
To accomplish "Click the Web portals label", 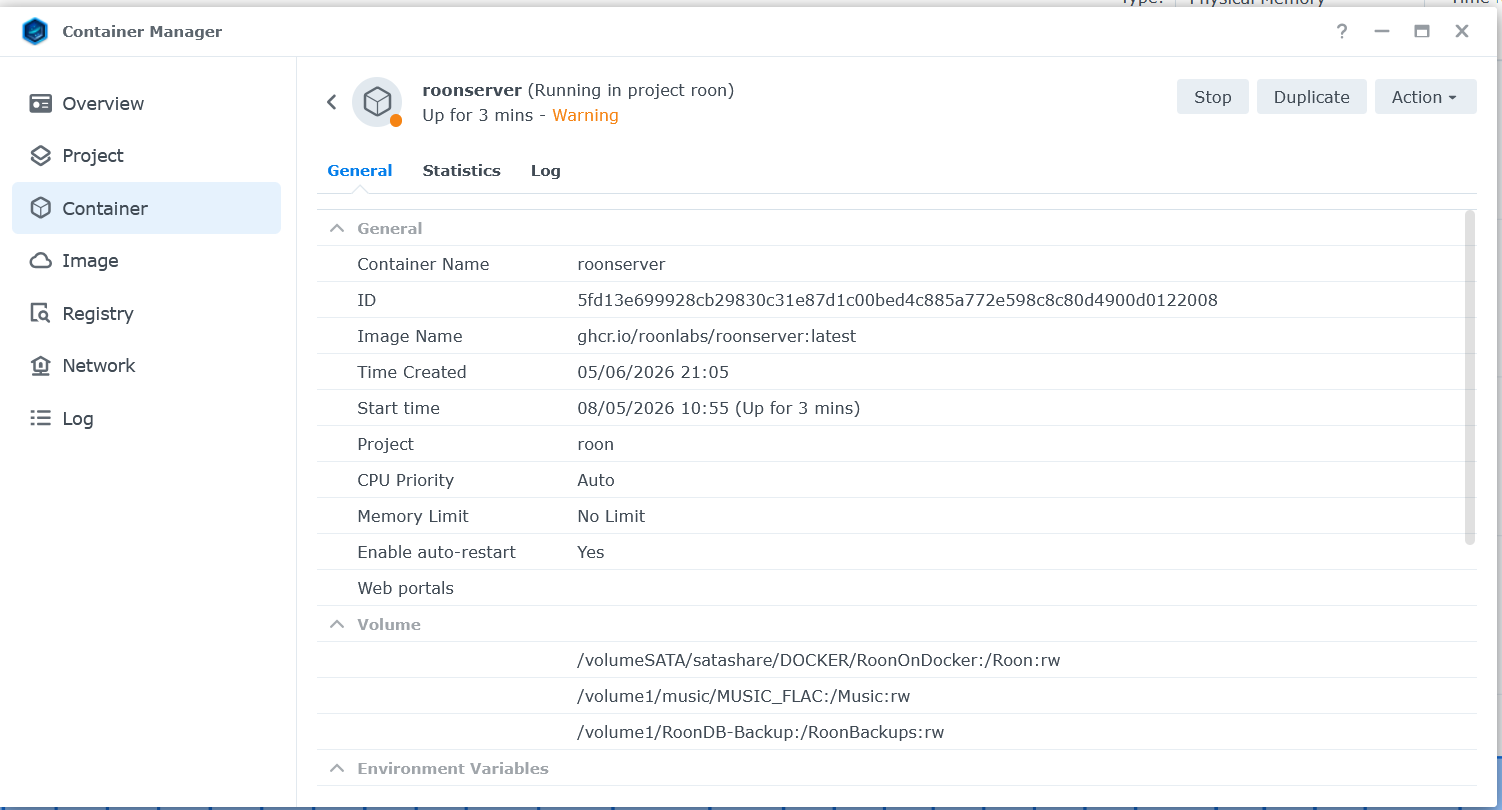I will pyautogui.click(x=405, y=588).
